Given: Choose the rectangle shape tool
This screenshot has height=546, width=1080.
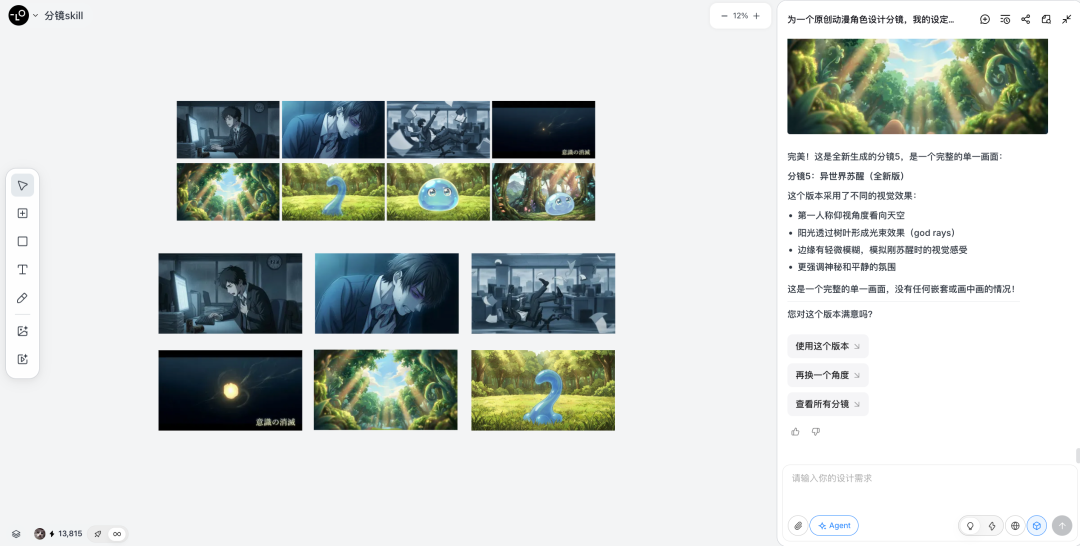Looking at the screenshot, I should [22, 241].
